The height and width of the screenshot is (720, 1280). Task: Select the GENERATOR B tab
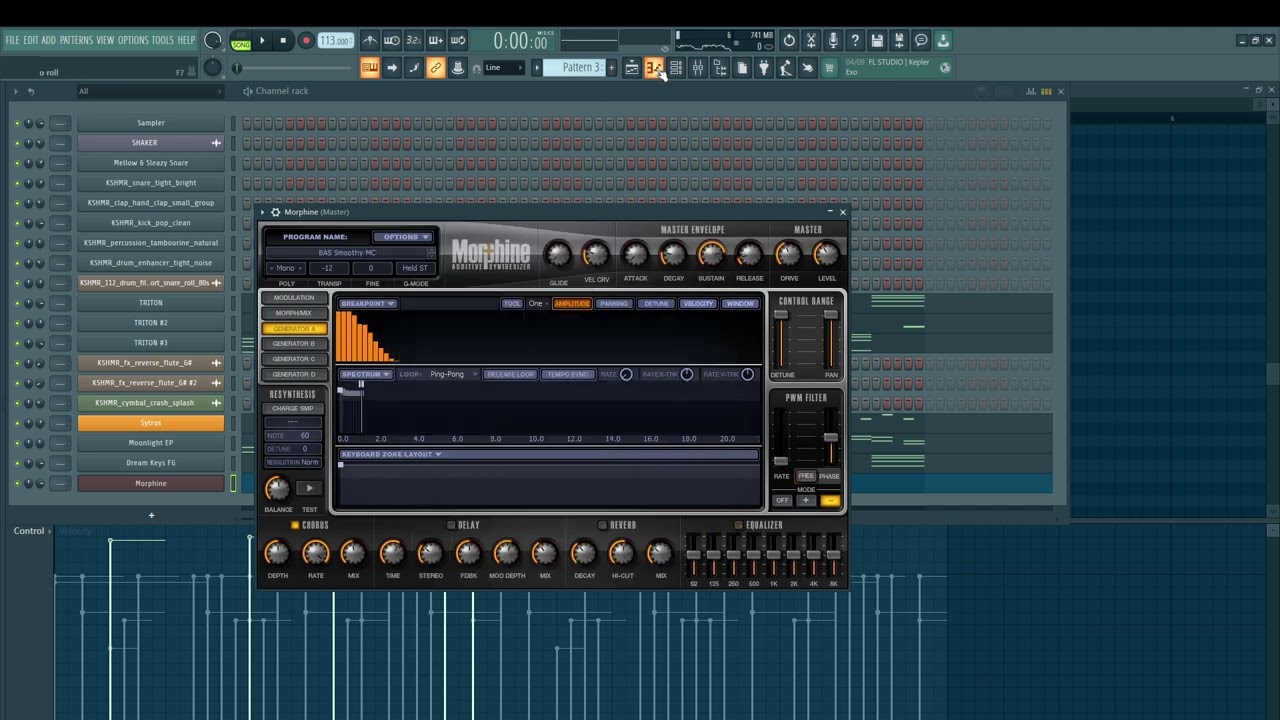[294, 344]
